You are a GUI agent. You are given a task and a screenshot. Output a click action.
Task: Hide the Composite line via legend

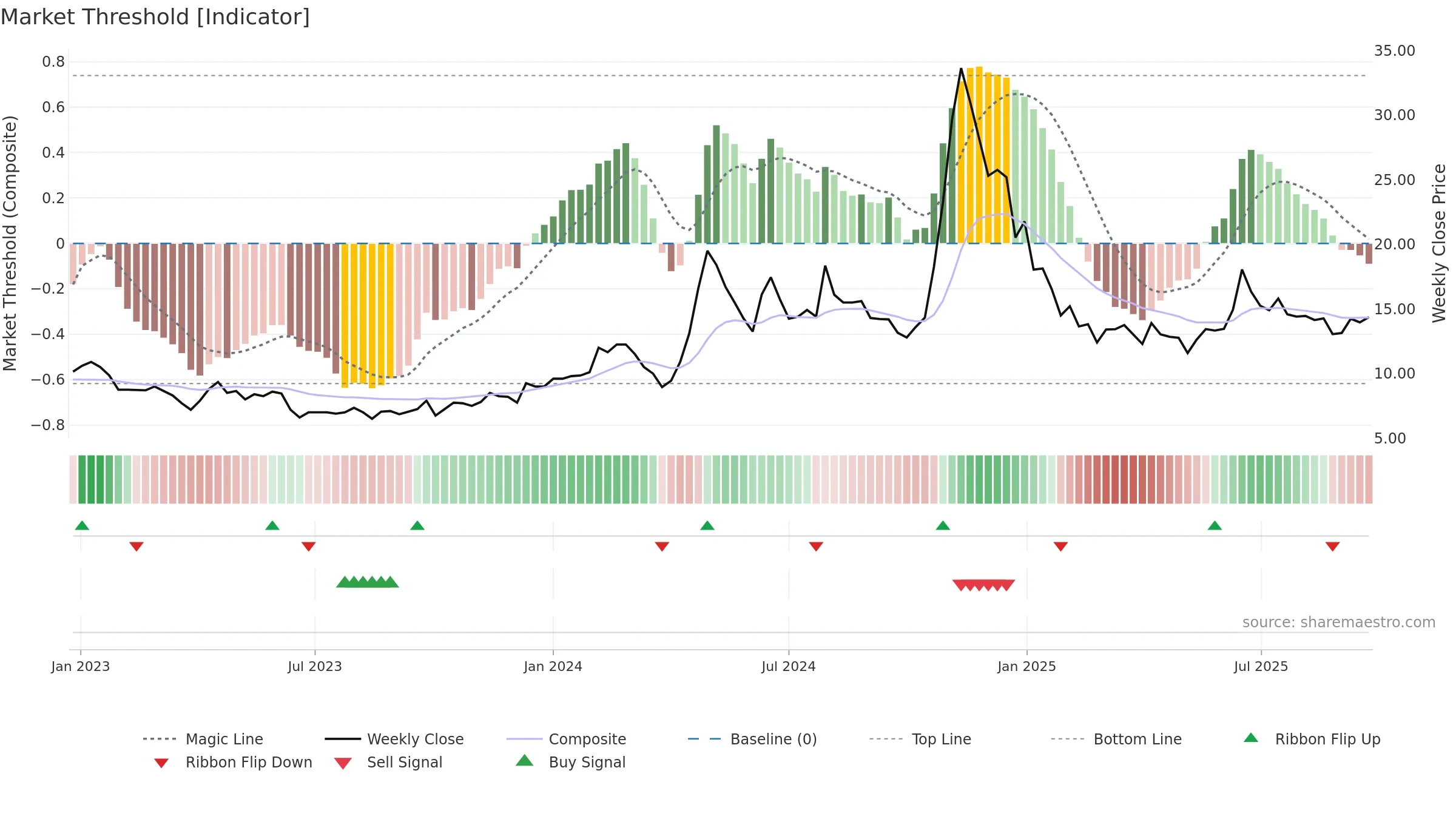(x=566, y=739)
